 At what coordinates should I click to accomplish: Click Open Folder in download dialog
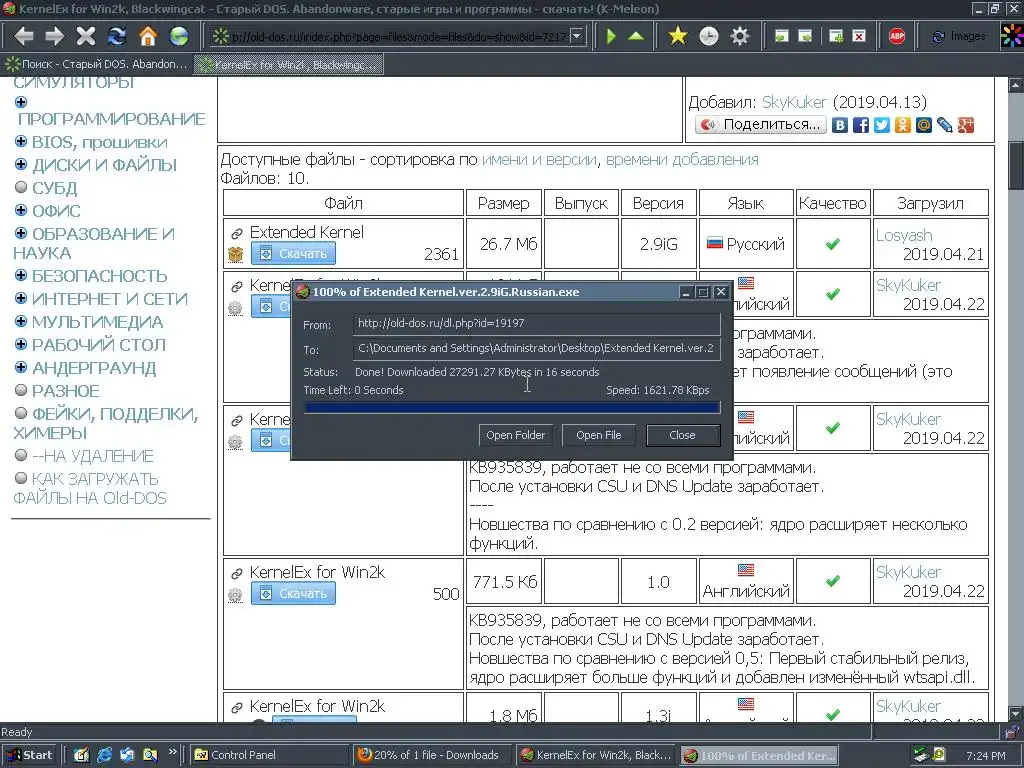point(515,435)
